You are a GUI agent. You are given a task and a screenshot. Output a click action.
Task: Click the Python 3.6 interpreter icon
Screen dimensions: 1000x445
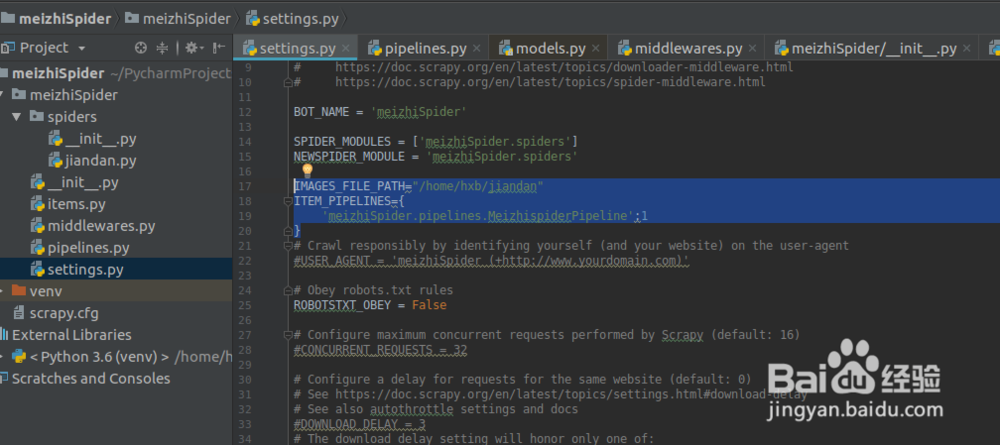[x=19, y=357]
